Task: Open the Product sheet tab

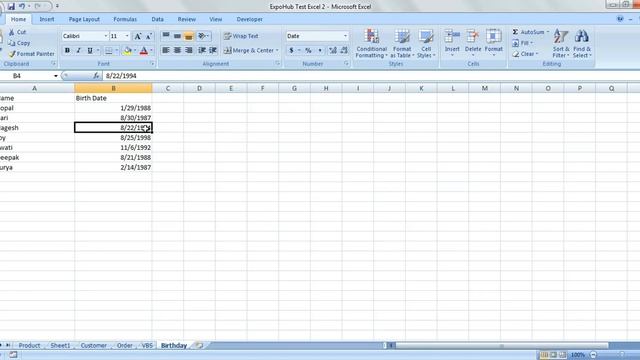Action: [29, 345]
